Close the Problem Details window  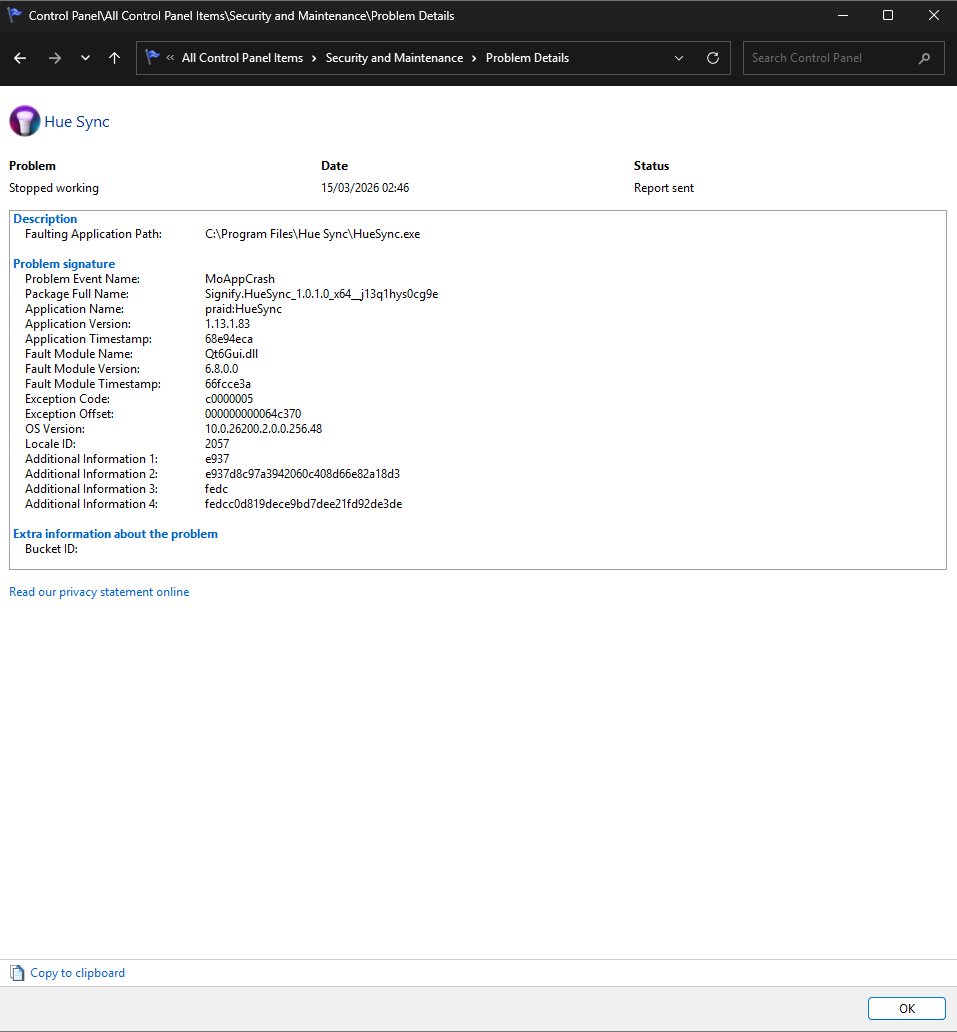click(934, 15)
